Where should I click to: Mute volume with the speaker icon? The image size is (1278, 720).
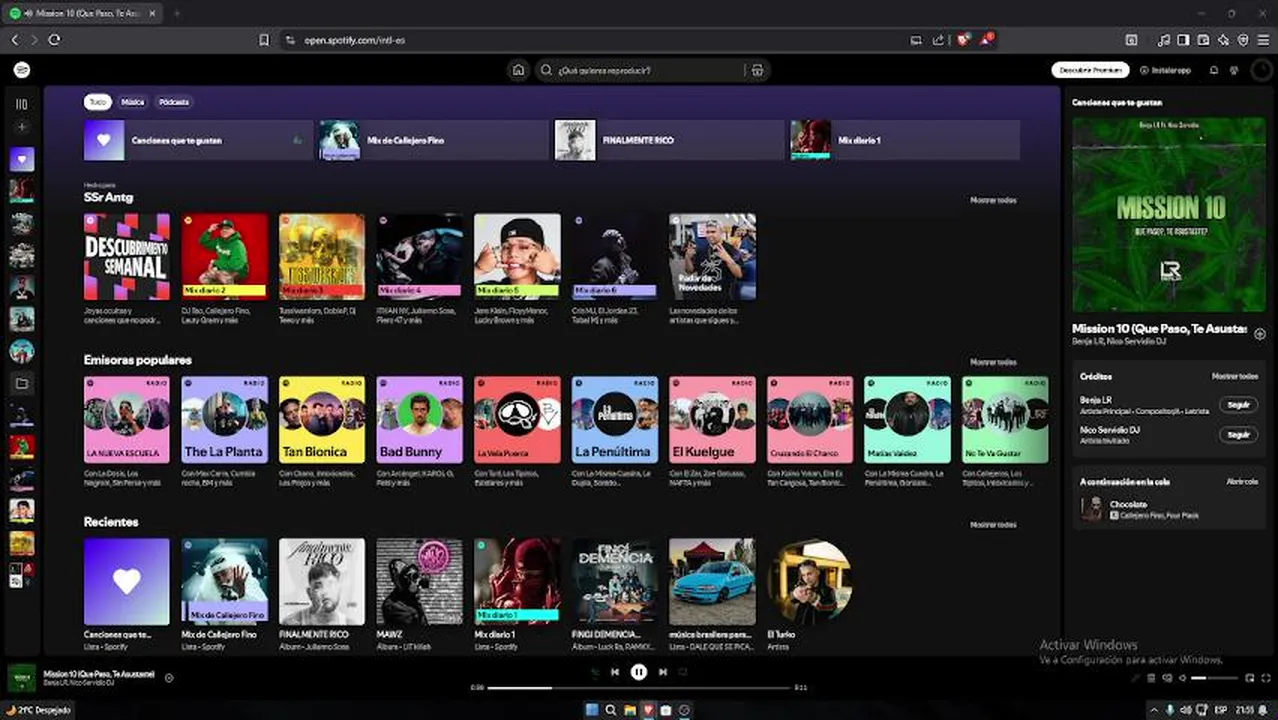[x=1183, y=678]
